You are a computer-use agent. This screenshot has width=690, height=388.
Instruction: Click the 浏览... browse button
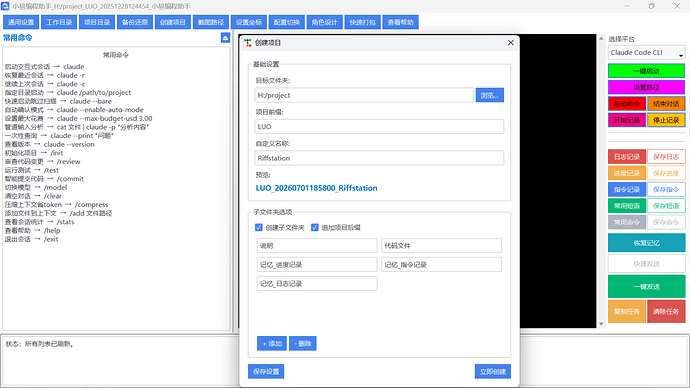coord(489,95)
